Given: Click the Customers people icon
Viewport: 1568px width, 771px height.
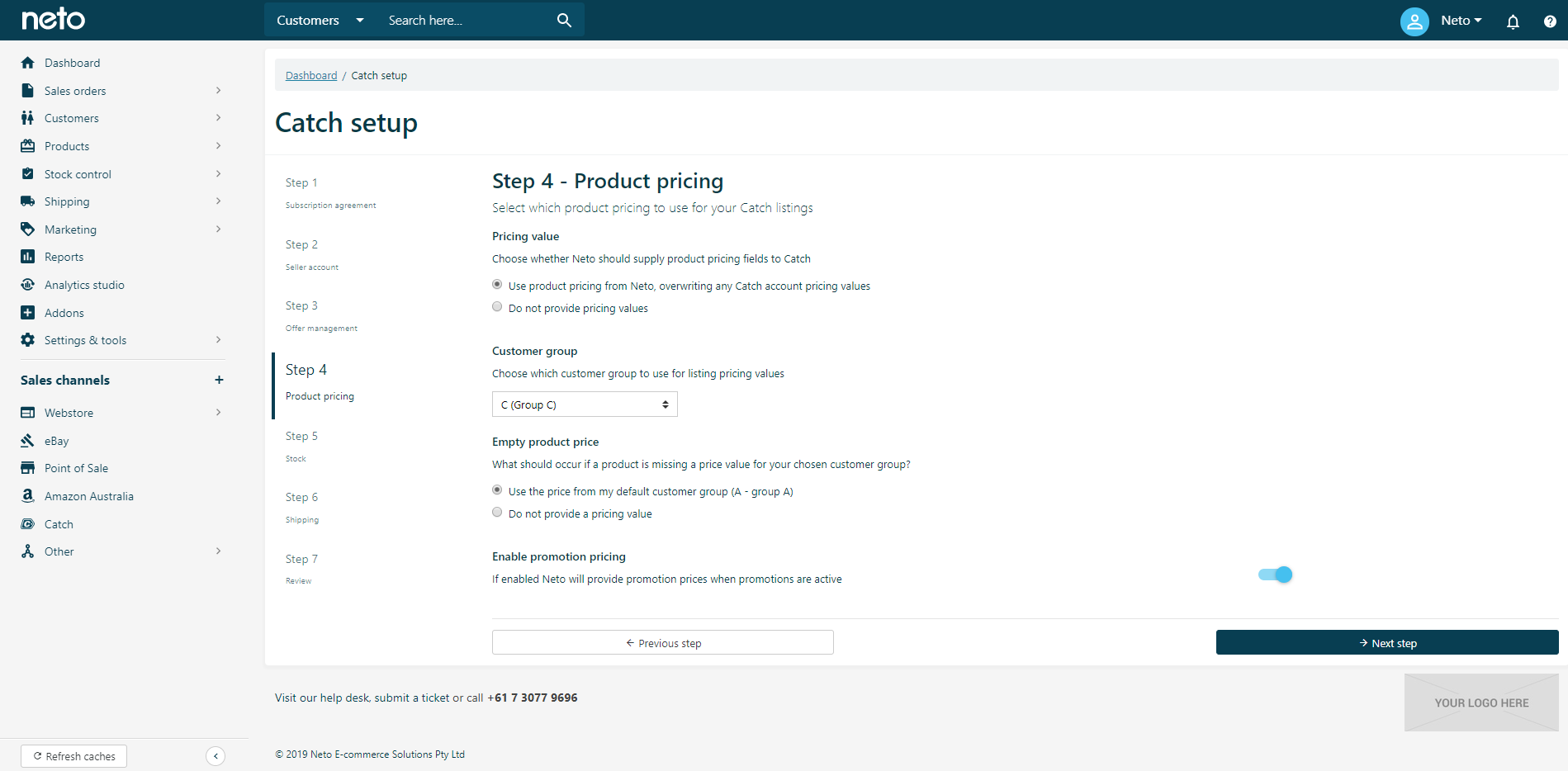Looking at the screenshot, I should tap(28, 118).
